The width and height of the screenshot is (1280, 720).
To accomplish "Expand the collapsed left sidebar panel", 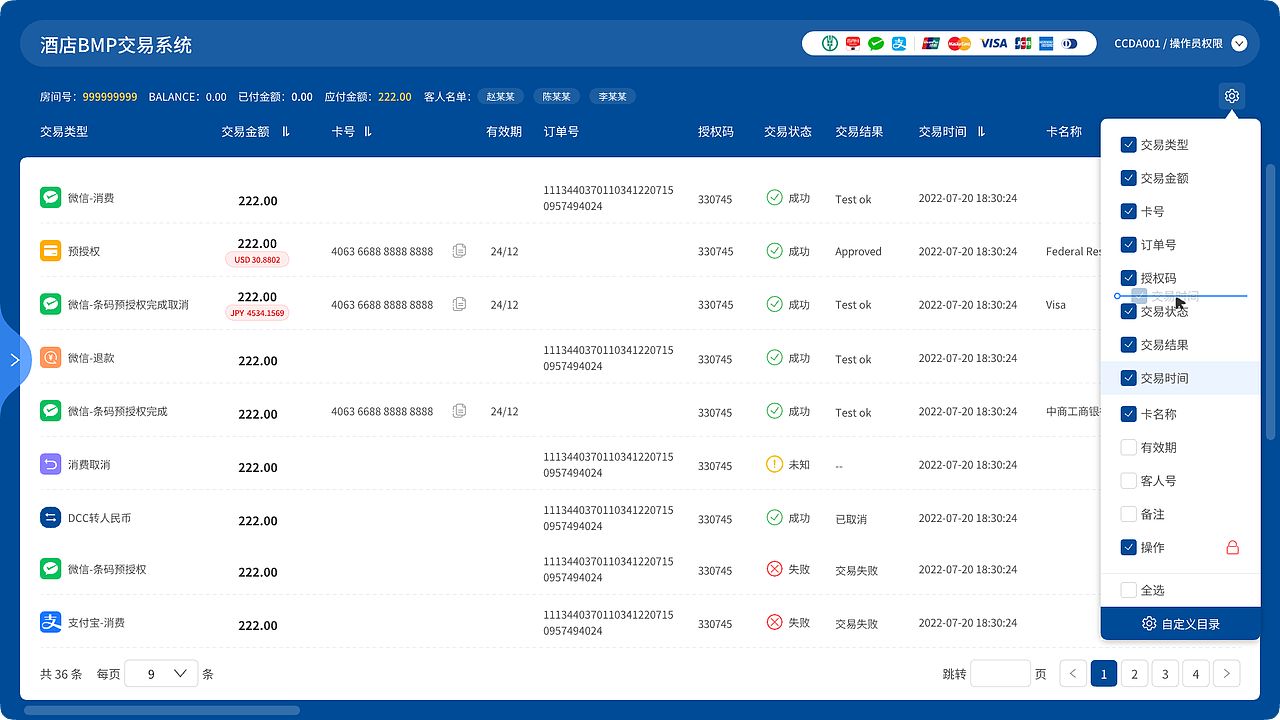I will coord(16,360).
